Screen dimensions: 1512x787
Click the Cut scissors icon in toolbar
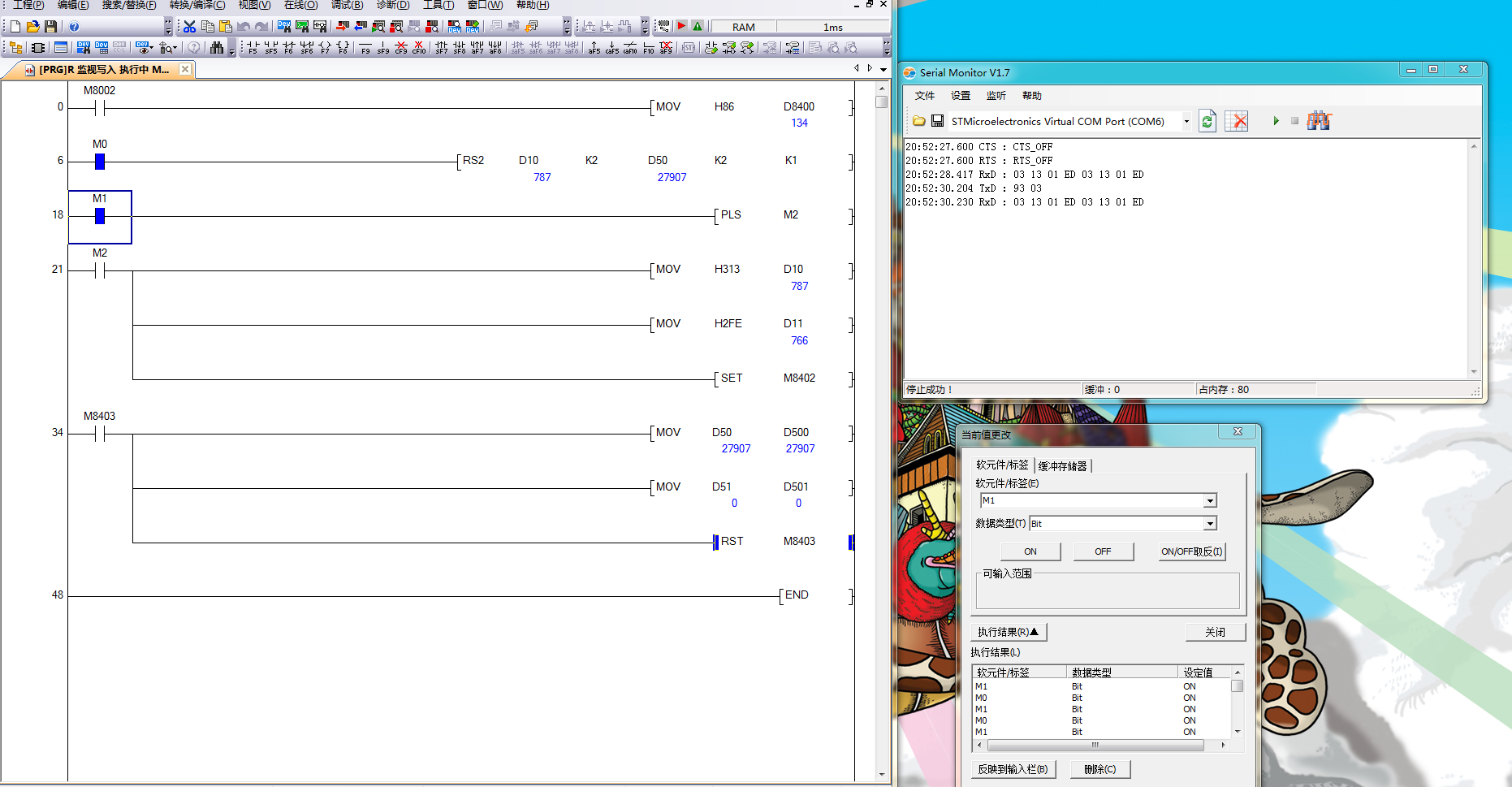tap(189, 27)
